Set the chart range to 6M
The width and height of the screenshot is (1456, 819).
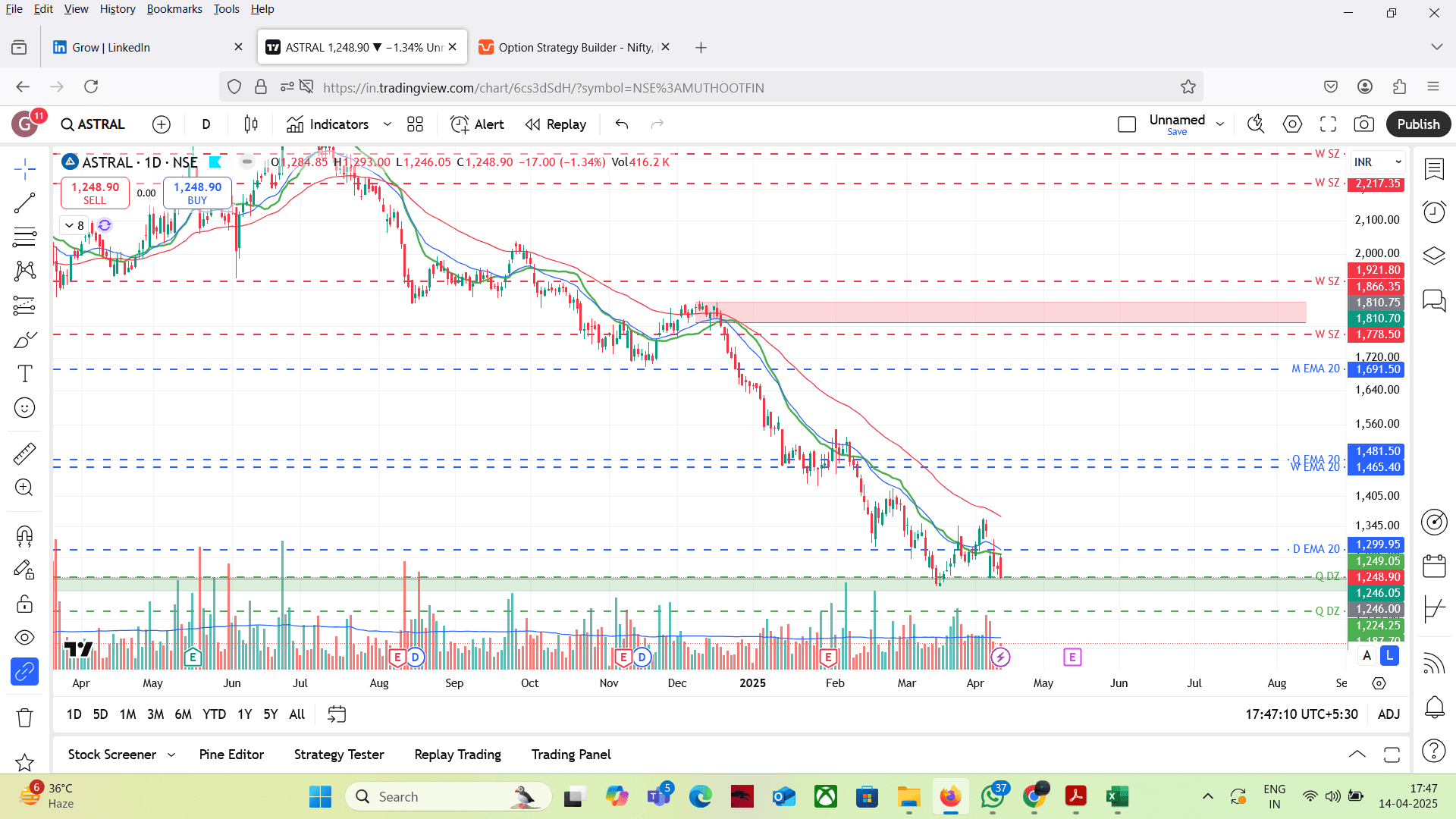tap(183, 714)
